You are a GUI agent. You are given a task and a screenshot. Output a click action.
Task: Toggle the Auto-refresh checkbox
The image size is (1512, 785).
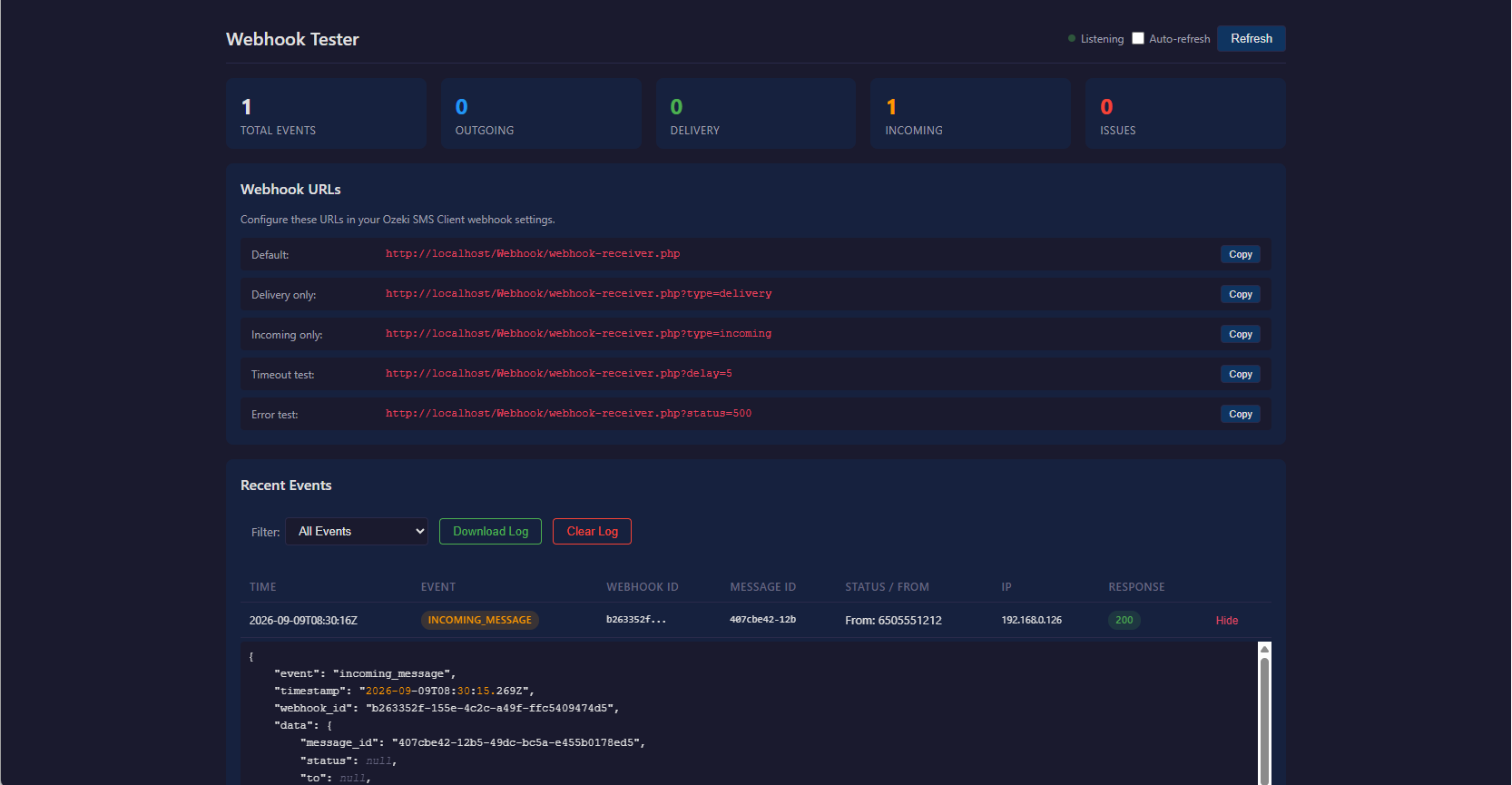(1138, 38)
